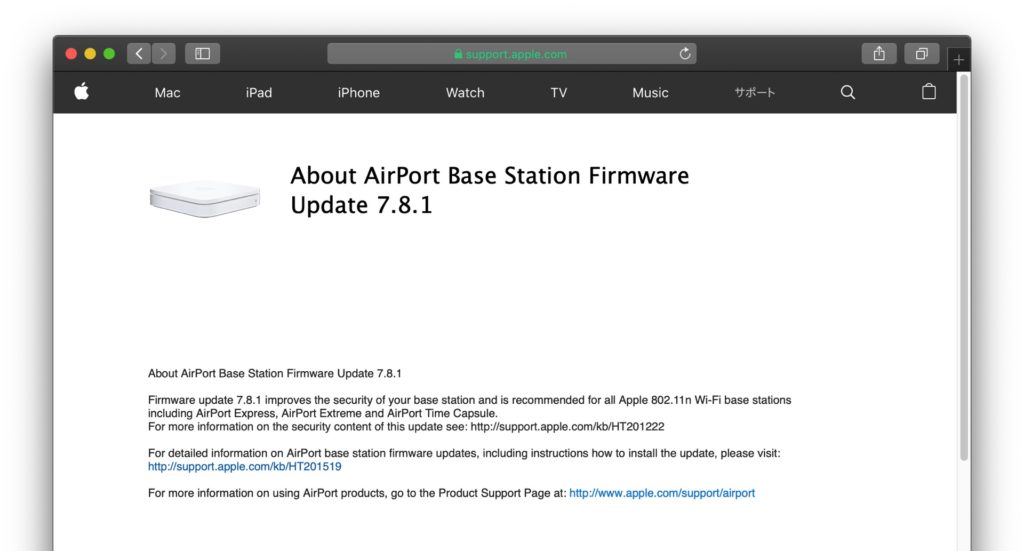Follow the apple.com/support/airport link

662,493
